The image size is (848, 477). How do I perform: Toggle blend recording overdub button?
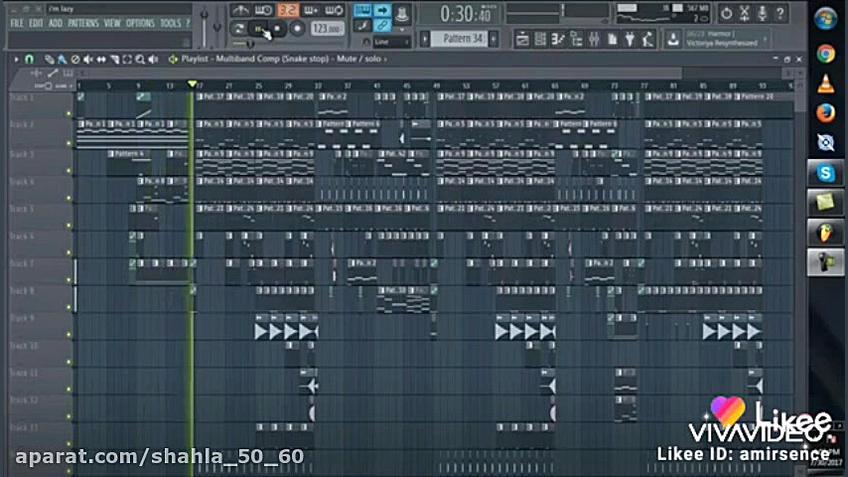312,11
